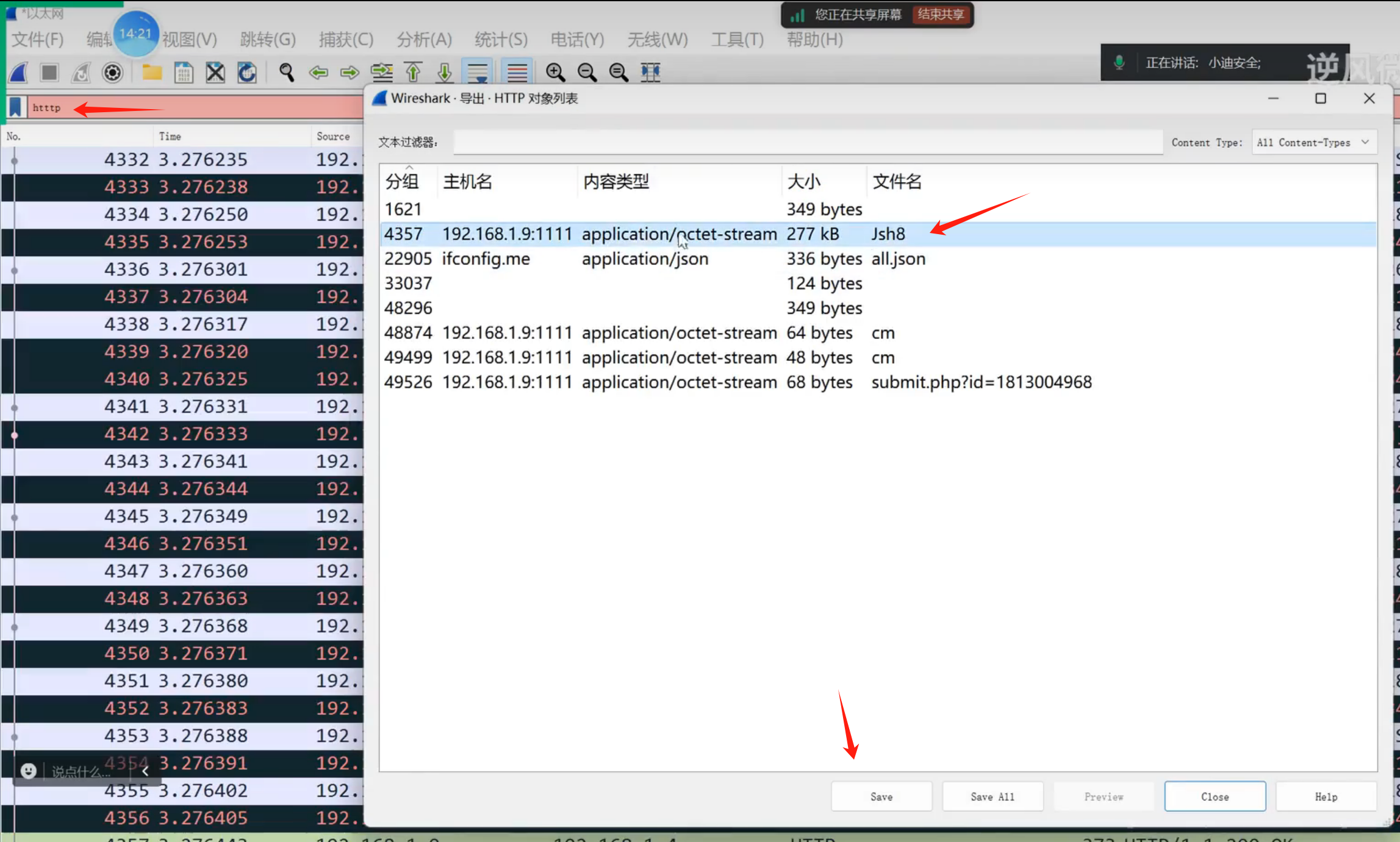Click the open file folder icon

point(152,73)
